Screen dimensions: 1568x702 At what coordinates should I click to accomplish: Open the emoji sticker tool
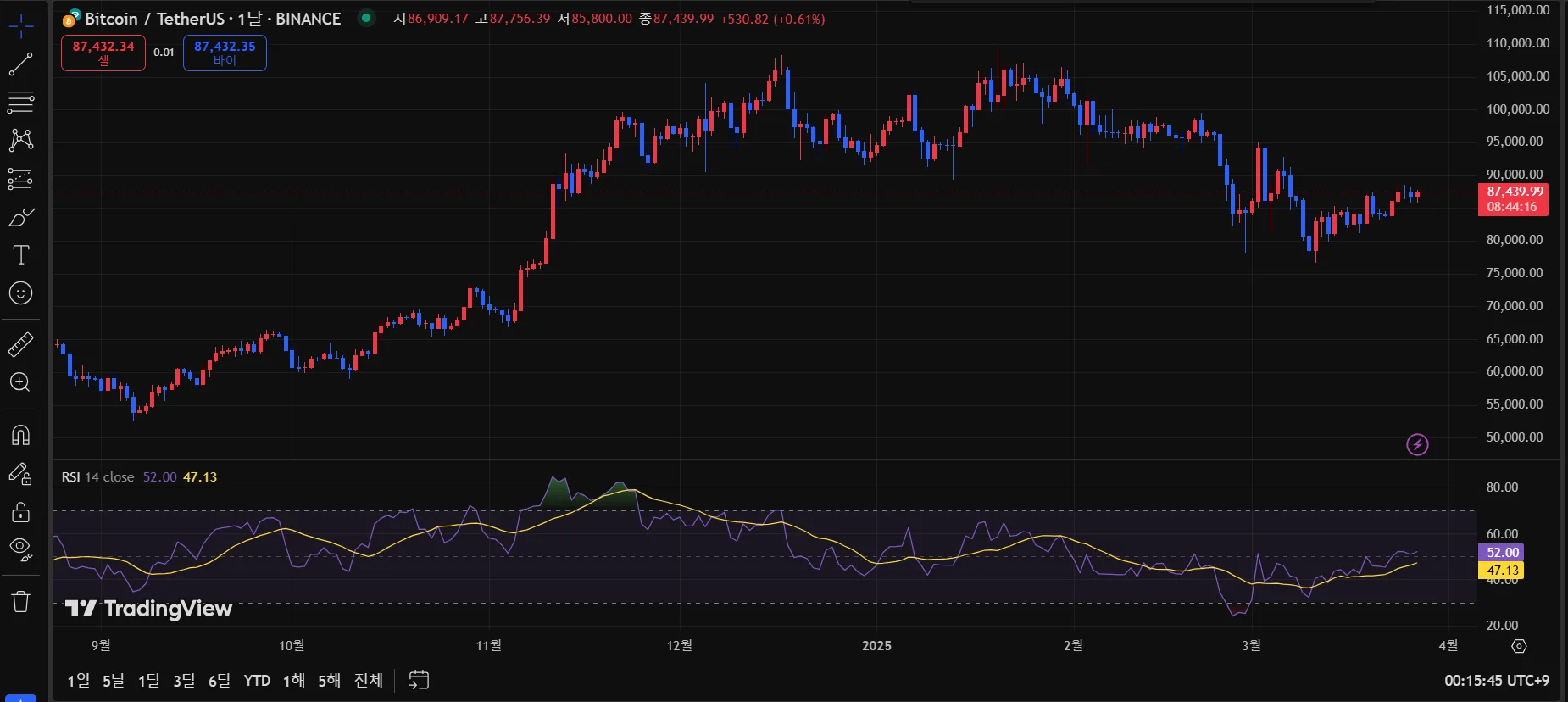(x=20, y=293)
